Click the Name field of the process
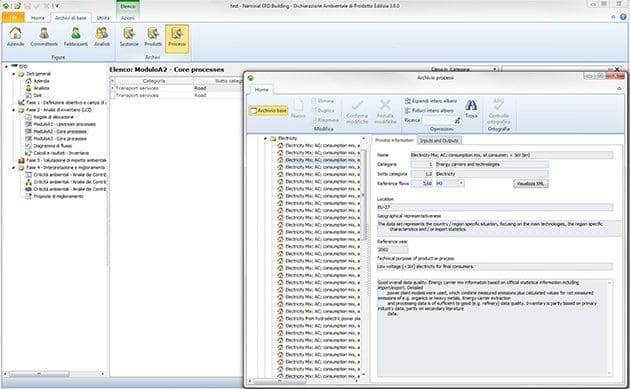The image size is (630, 389). coord(511,155)
